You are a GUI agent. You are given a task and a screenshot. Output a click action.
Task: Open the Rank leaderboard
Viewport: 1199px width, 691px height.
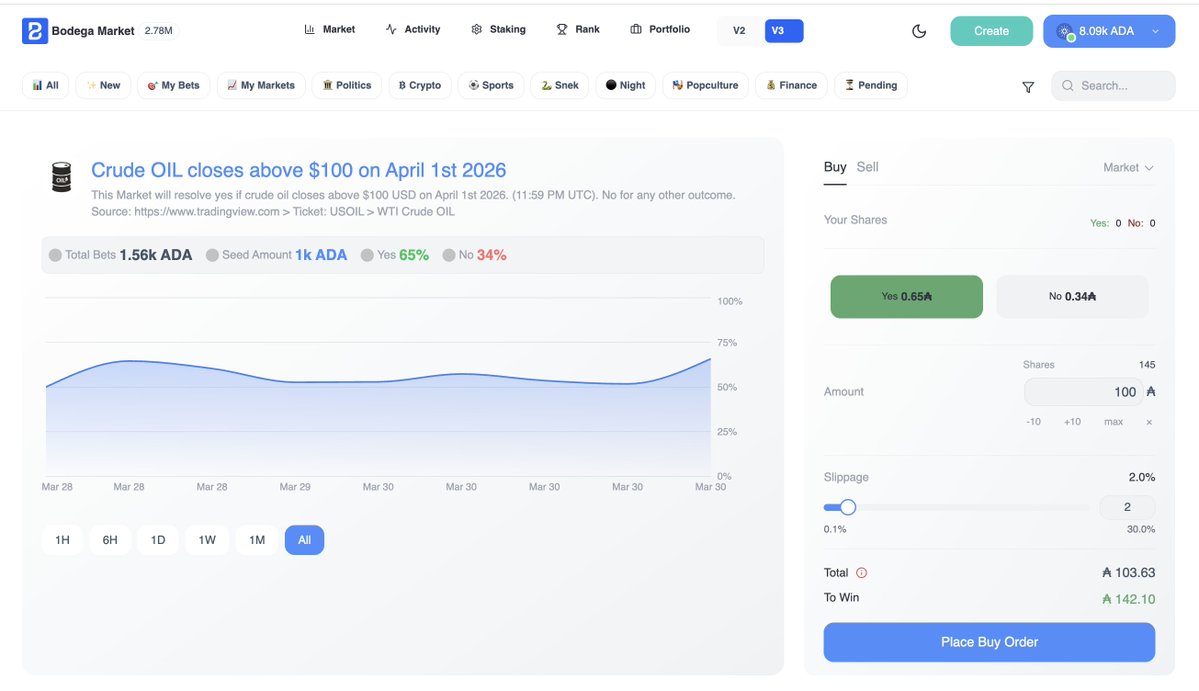pos(578,29)
